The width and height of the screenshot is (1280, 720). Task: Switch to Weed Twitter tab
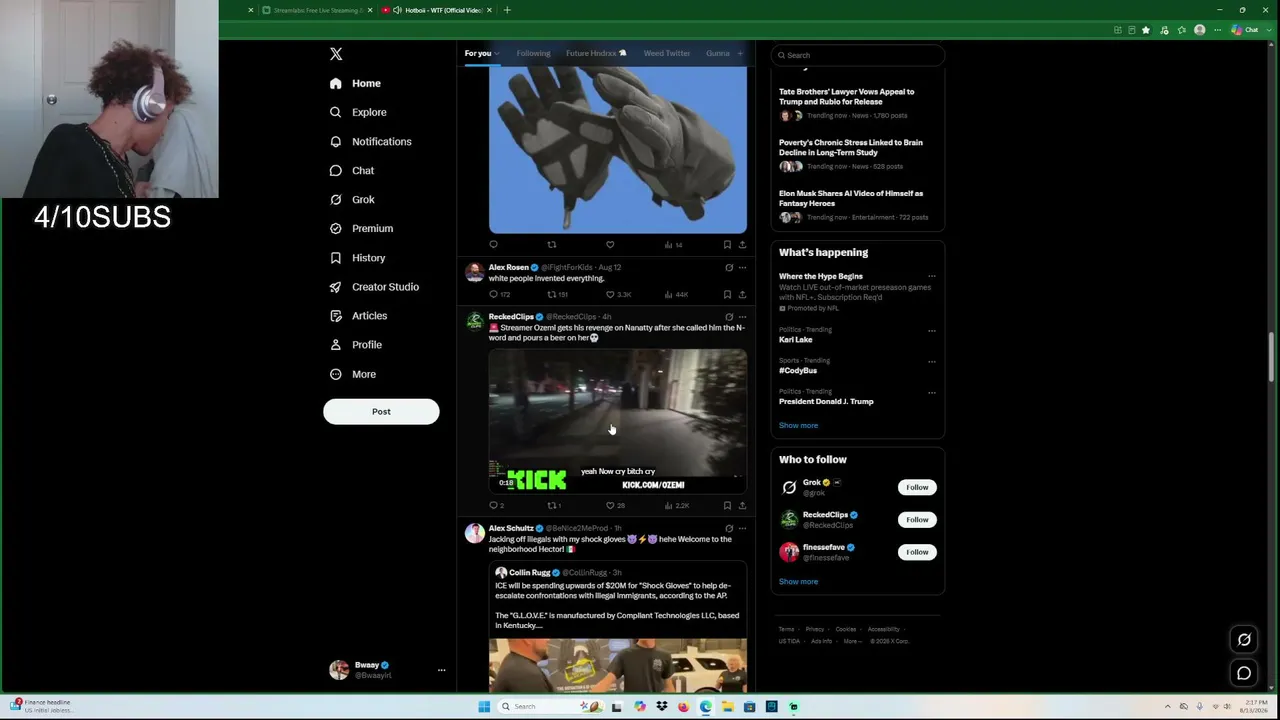[667, 53]
